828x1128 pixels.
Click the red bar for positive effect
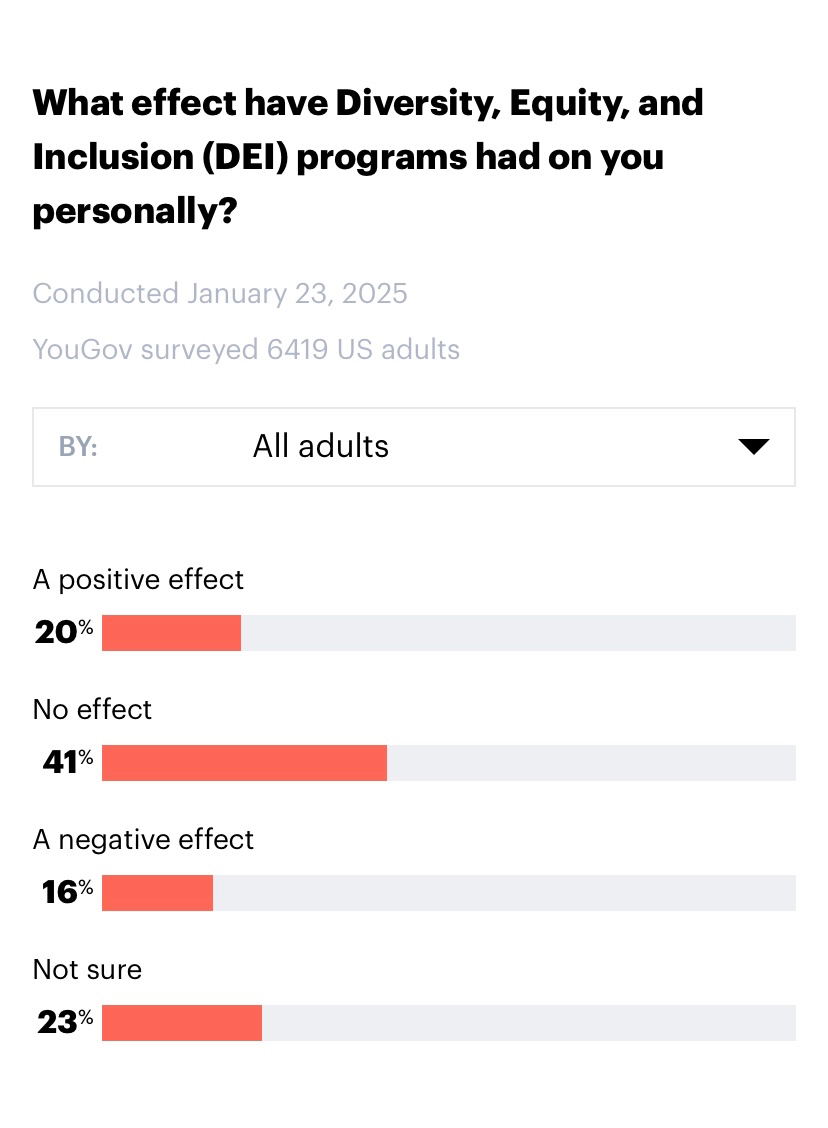[171, 633]
